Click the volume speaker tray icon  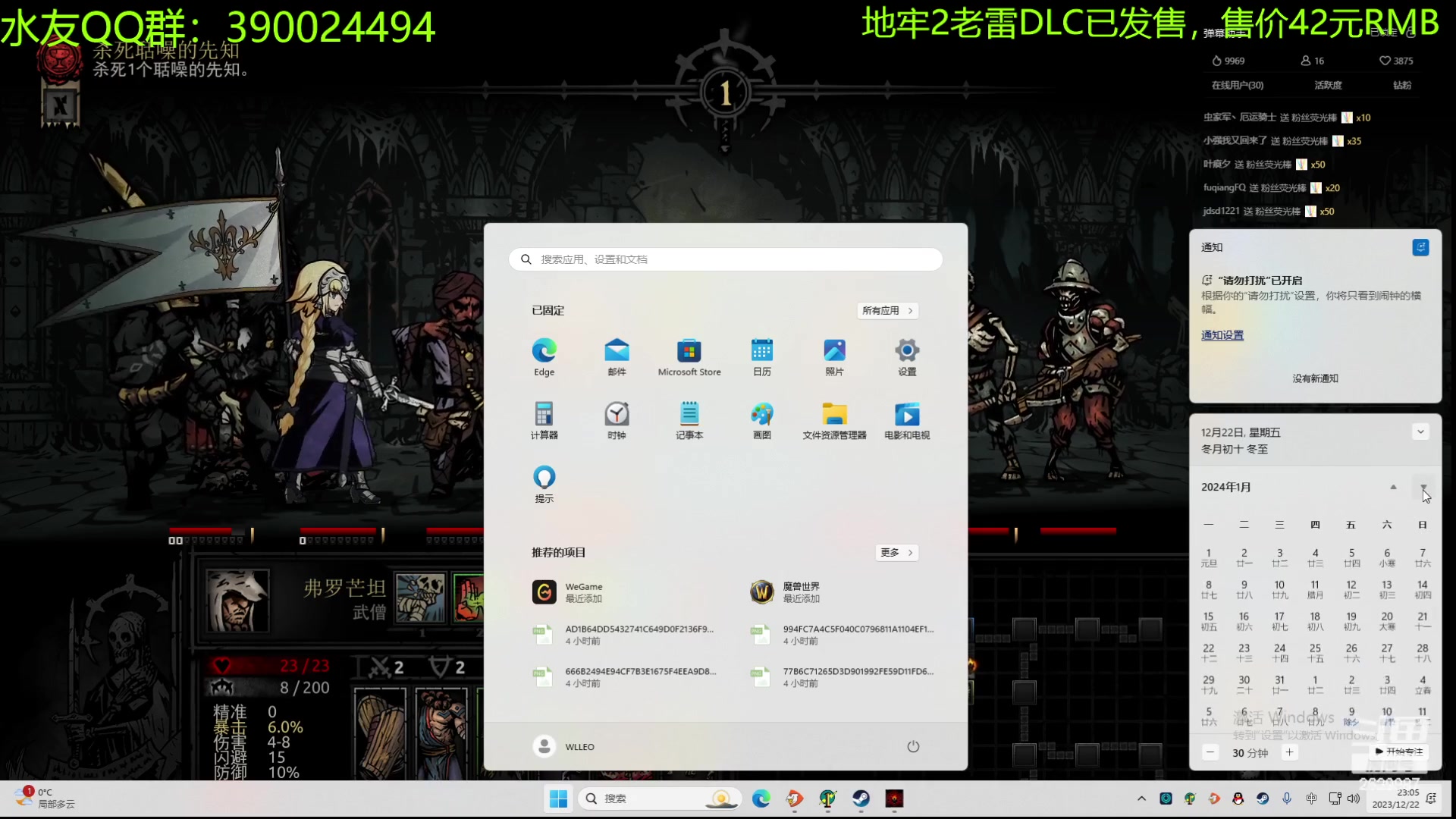tap(1354, 799)
